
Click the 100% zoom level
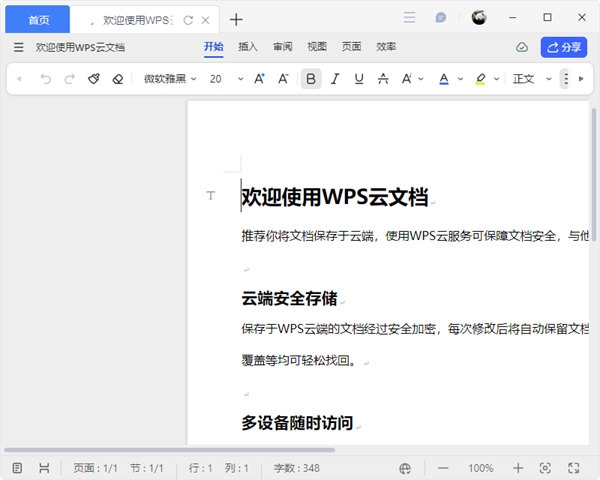481,468
